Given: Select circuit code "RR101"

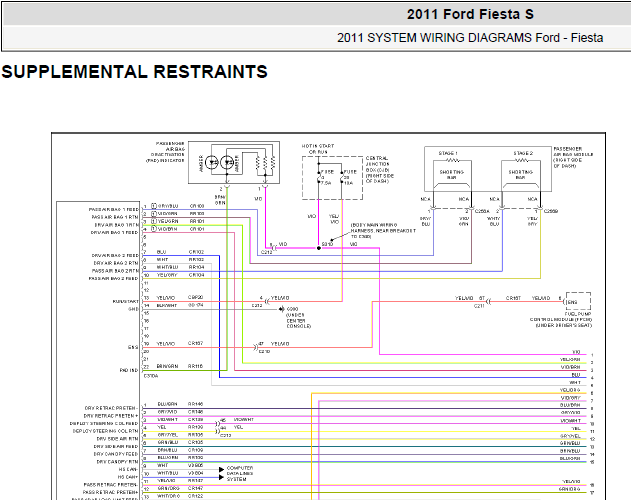Looking at the screenshot, I should [x=197, y=221].
